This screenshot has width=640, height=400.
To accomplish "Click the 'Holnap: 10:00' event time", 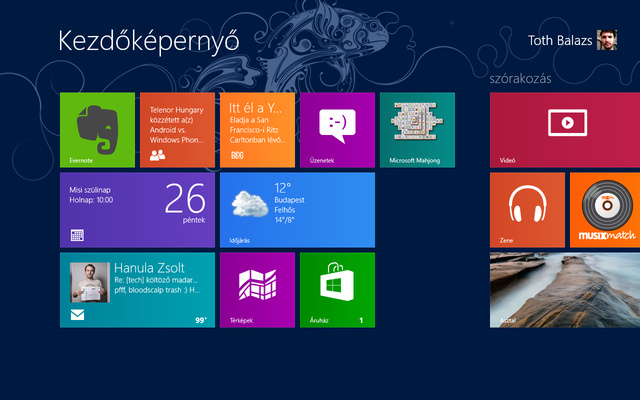I will click(91, 200).
